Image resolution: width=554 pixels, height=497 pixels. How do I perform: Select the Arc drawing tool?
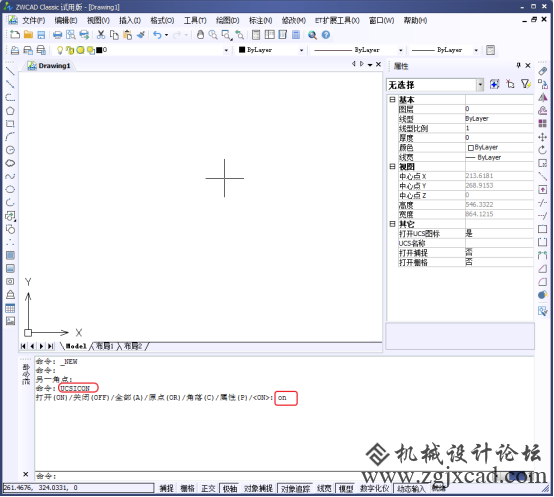click(x=10, y=137)
